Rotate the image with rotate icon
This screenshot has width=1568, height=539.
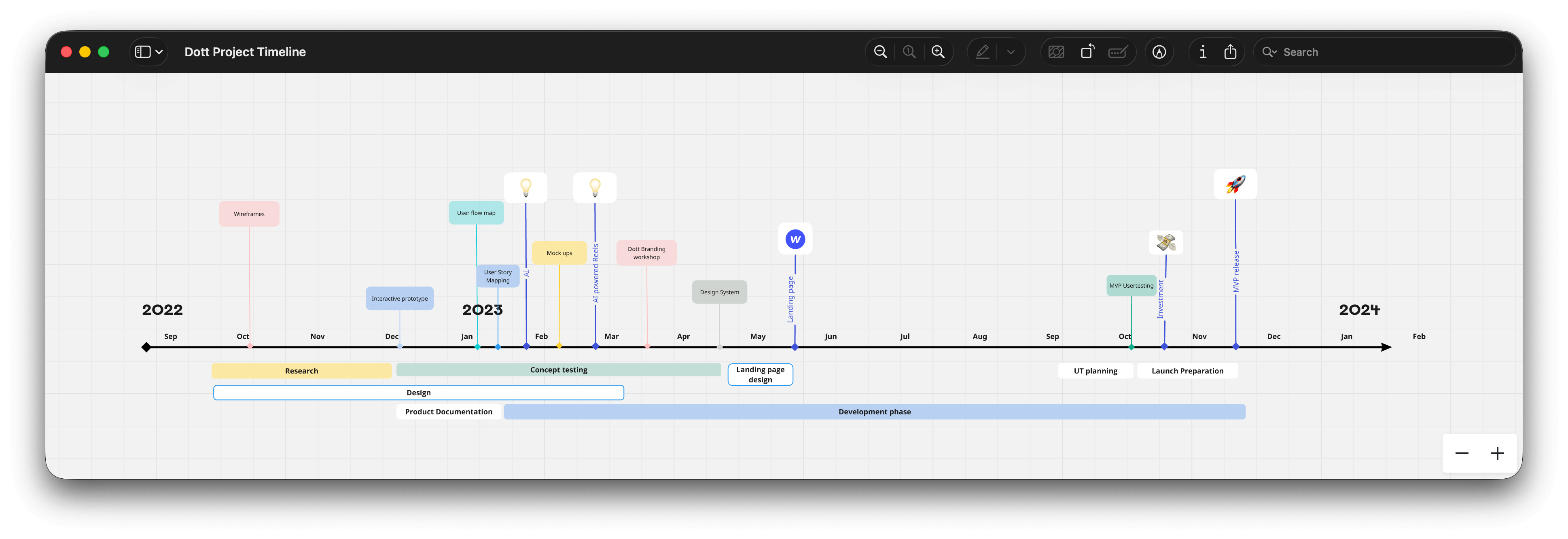1087,52
